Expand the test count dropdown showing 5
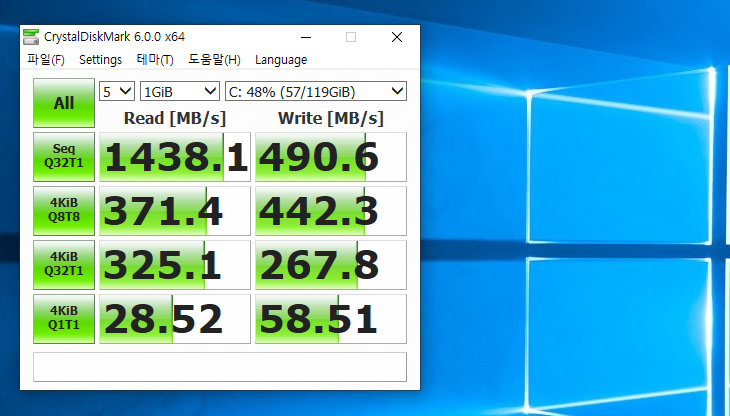 (x=117, y=91)
